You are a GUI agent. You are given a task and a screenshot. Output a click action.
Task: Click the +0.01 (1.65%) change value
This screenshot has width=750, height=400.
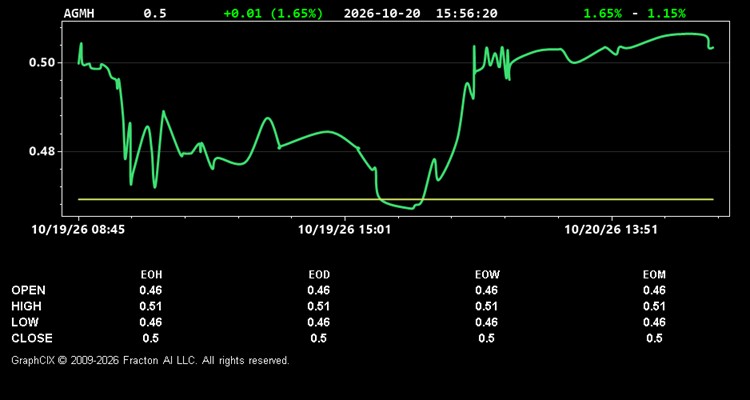point(273,13)
